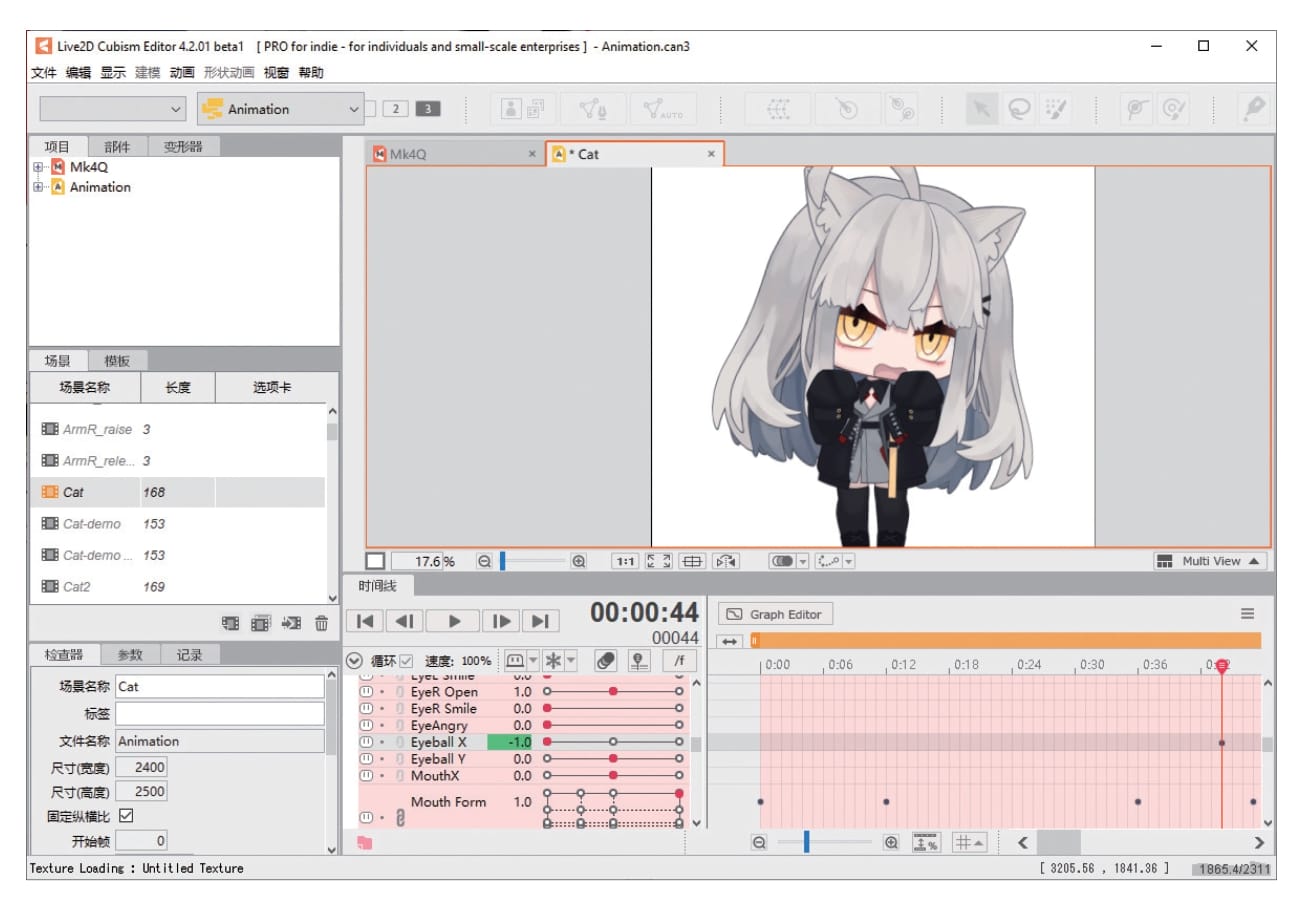Click the centered grid view icon
1302x899 pixels.
[x=692, y=562]
